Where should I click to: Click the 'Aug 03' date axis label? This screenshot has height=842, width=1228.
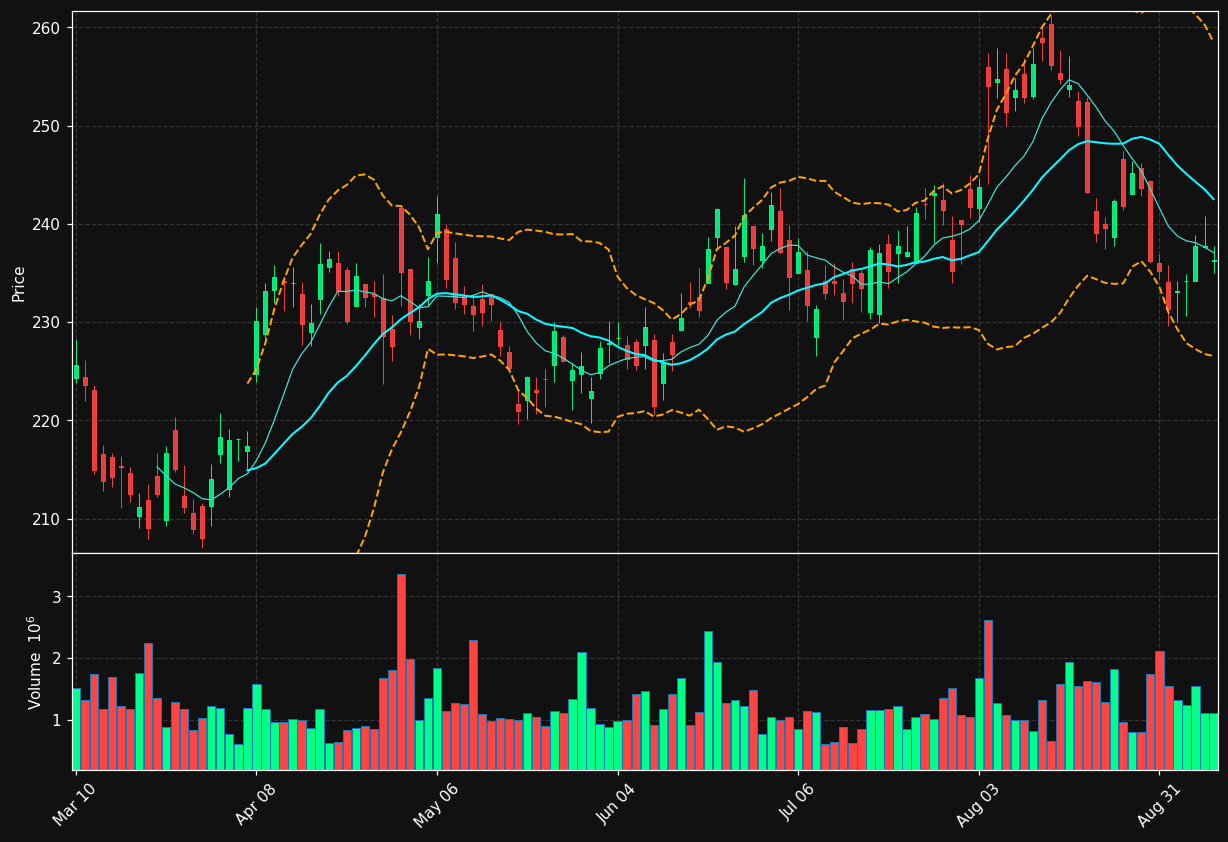[976, 805]
